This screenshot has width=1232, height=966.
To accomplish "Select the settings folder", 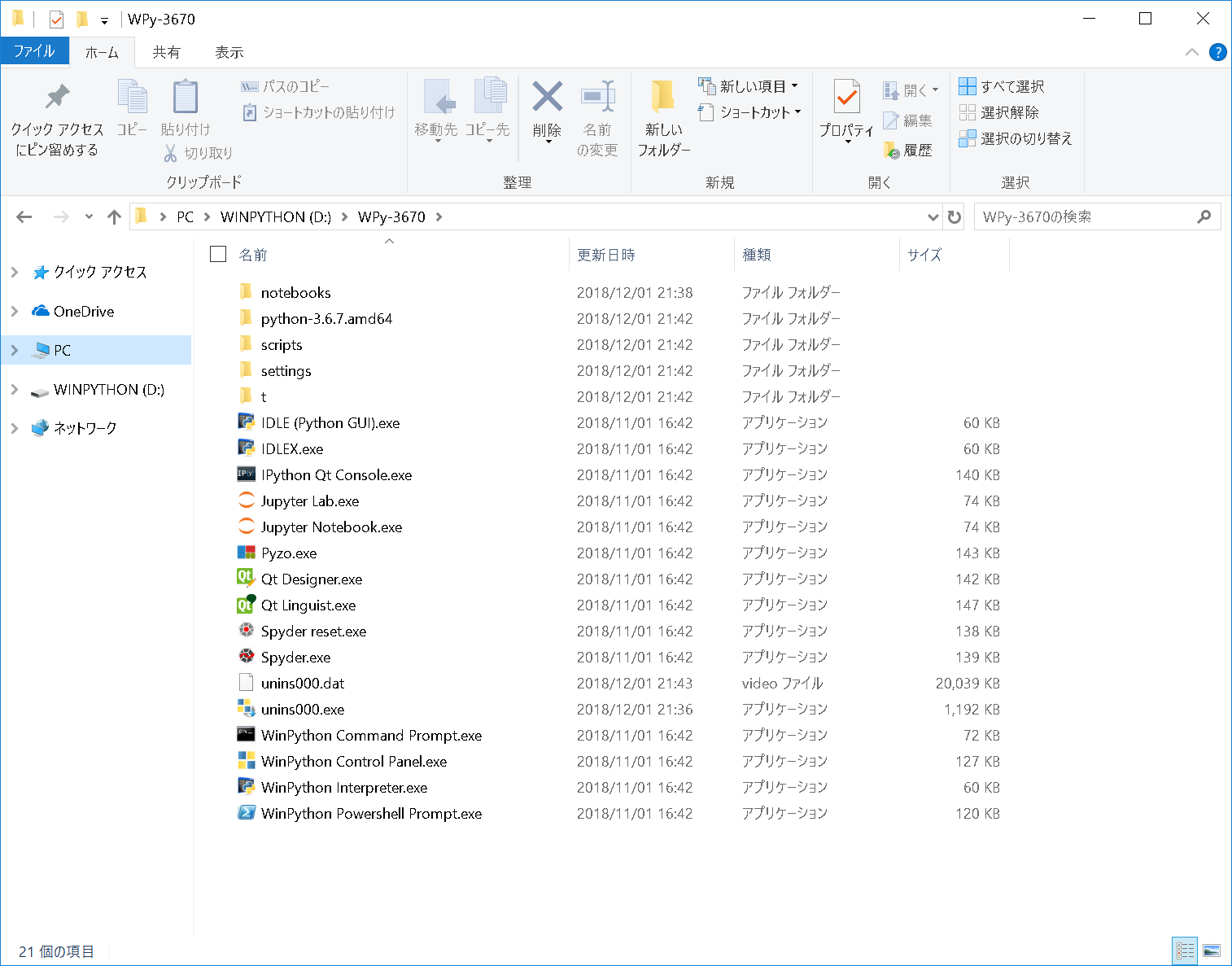I will coord(286,370).
